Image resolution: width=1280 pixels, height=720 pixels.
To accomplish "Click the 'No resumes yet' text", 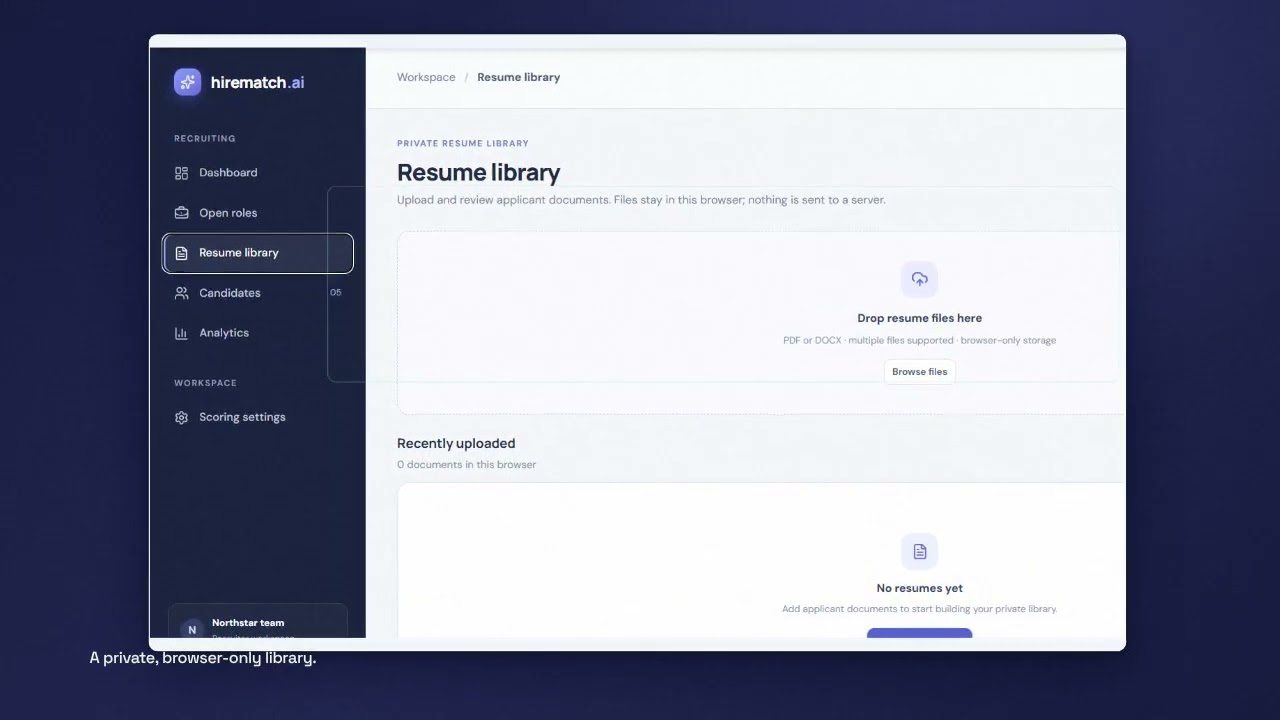I will [919, 588].
